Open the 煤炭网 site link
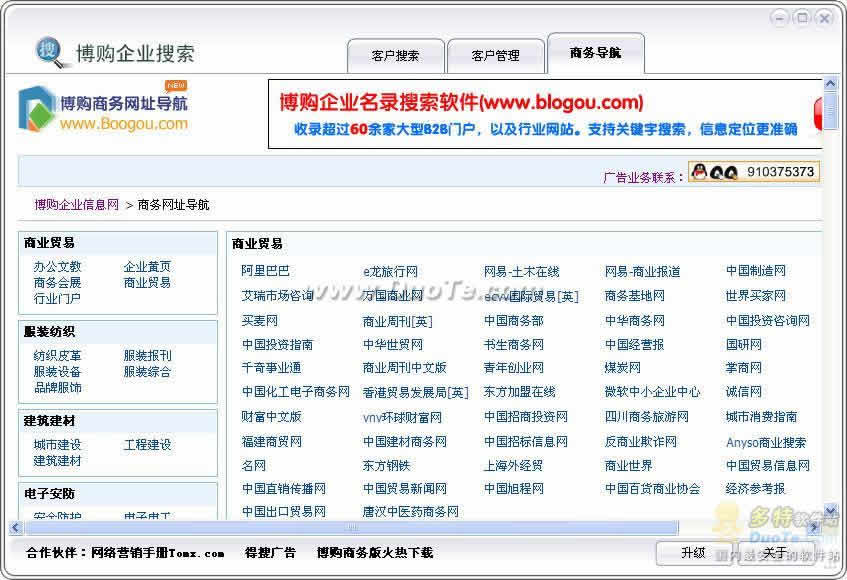 pyautogui.click(x=623, y=368)
